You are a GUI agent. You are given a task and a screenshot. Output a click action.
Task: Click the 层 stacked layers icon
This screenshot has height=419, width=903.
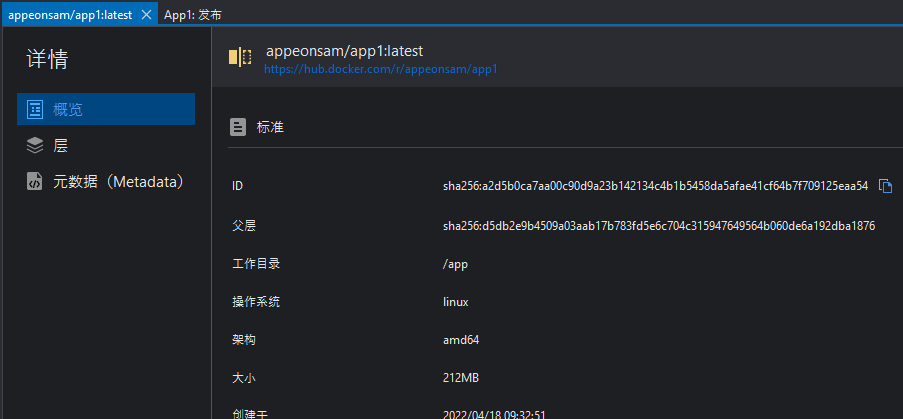pyautogui.click(x=35, y=146)
